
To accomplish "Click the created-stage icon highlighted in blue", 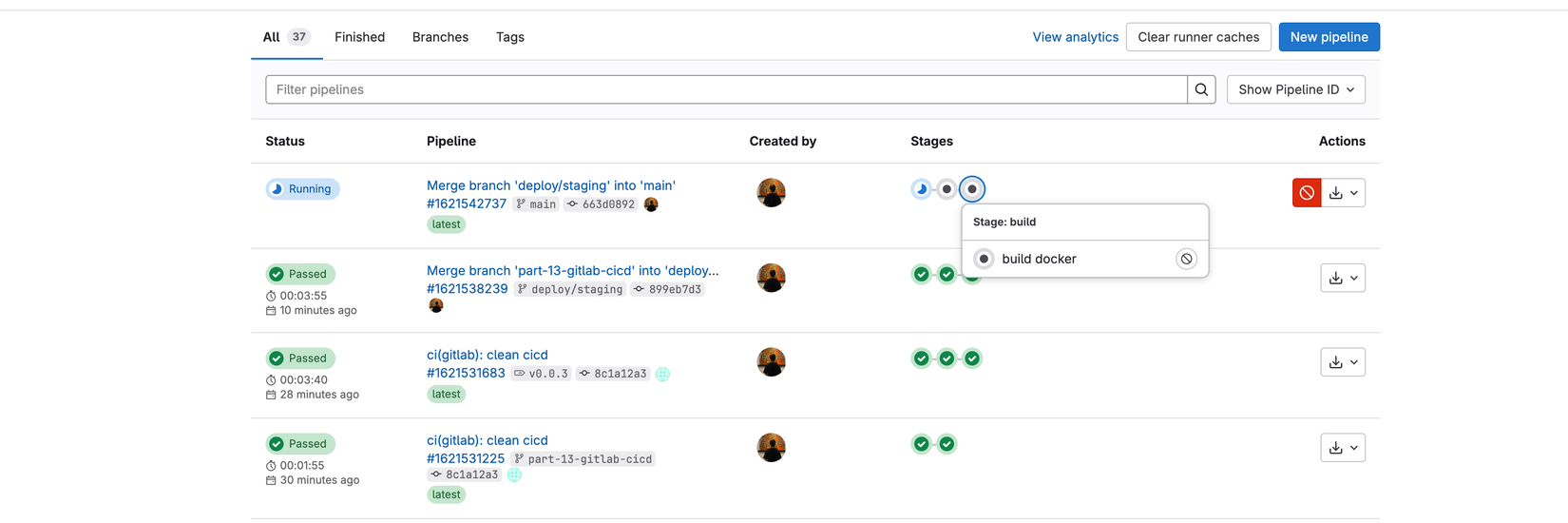I will [972, 189].
